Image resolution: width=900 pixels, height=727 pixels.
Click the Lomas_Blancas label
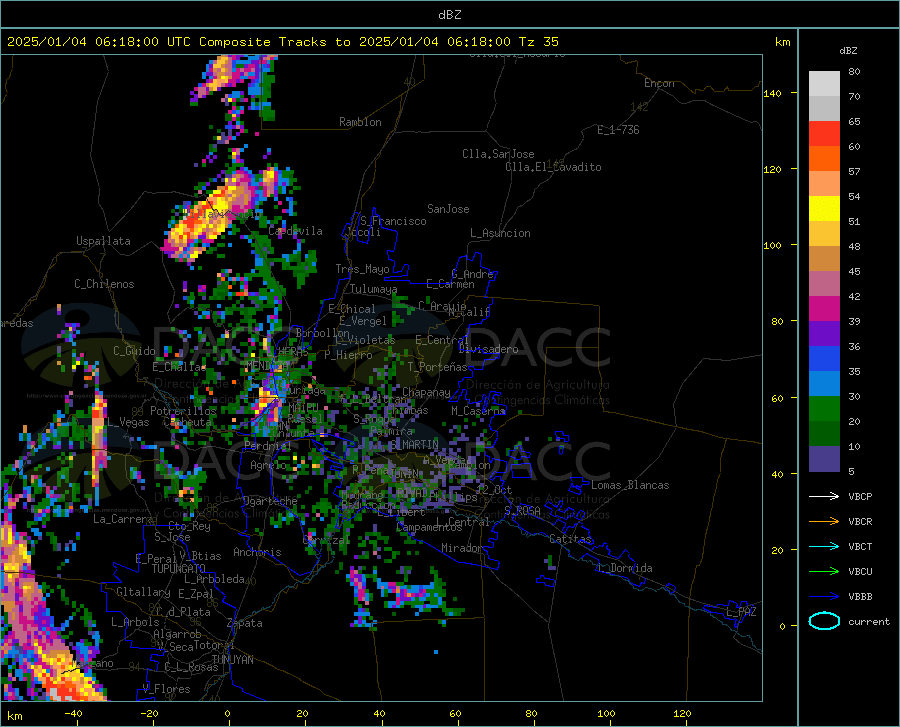pyautogui.click(x=630, y=485)
